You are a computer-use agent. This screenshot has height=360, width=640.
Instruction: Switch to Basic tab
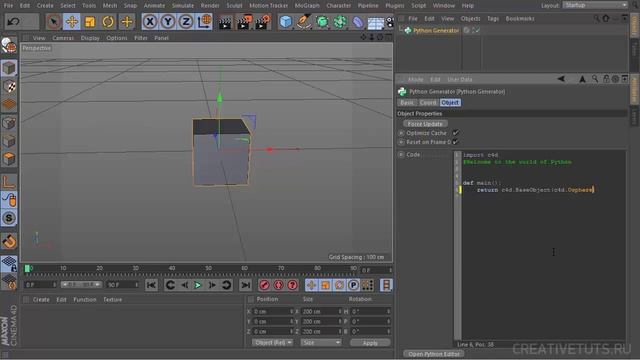click(x=407, y=103)
